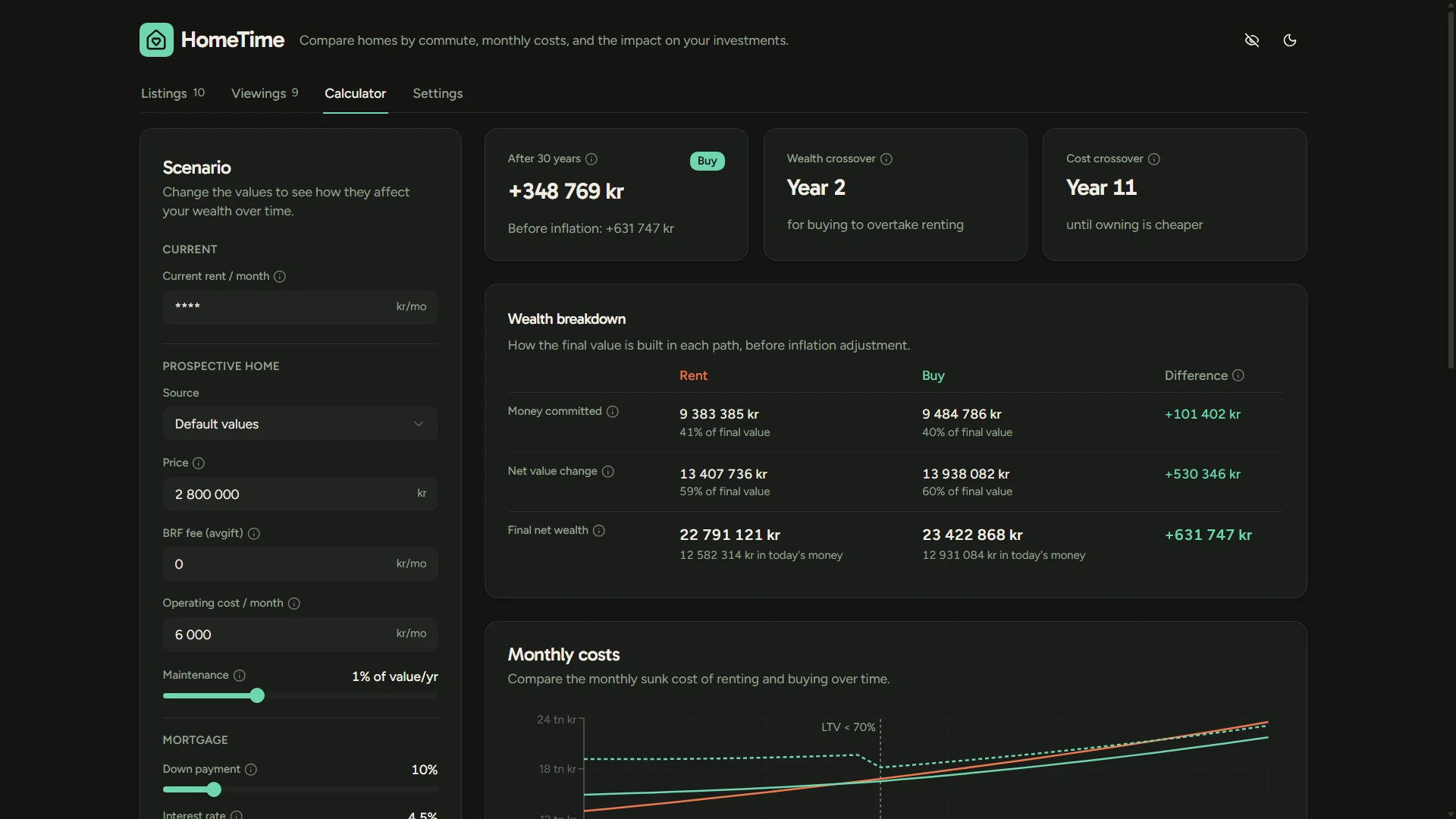Show info for Money committed row

pyautogui.click(x=613, y=411)
